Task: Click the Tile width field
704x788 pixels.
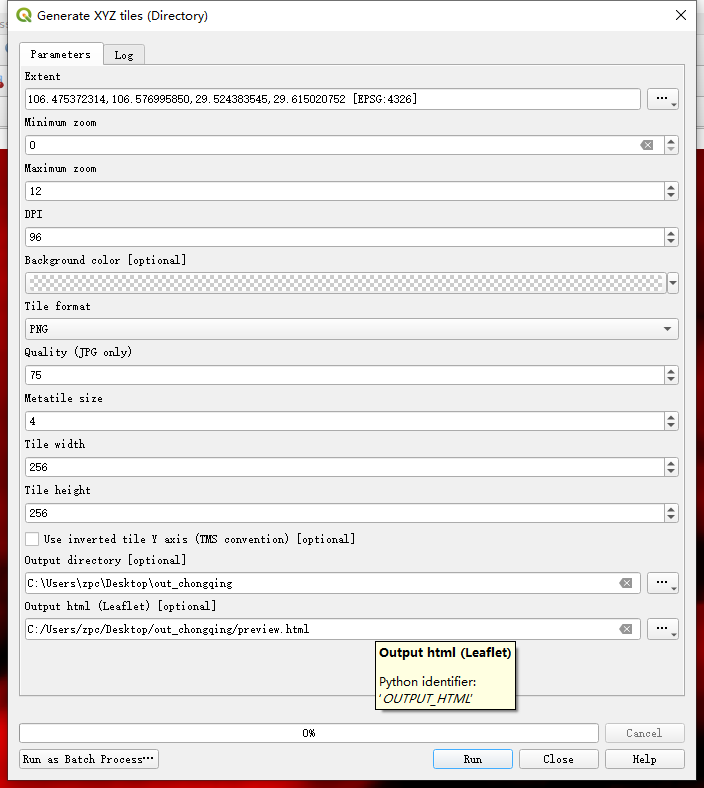Action: (345, 467)
